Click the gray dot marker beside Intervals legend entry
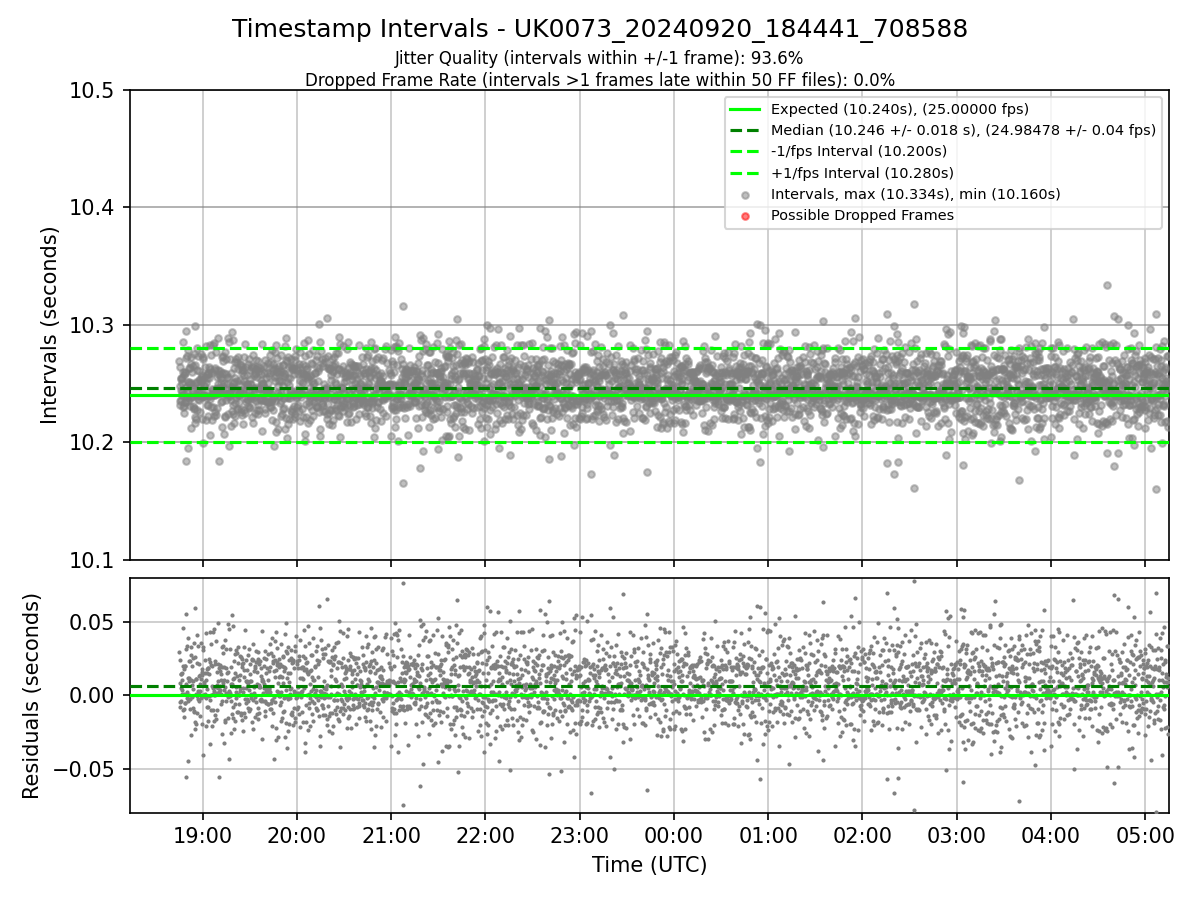 (745, 195)
